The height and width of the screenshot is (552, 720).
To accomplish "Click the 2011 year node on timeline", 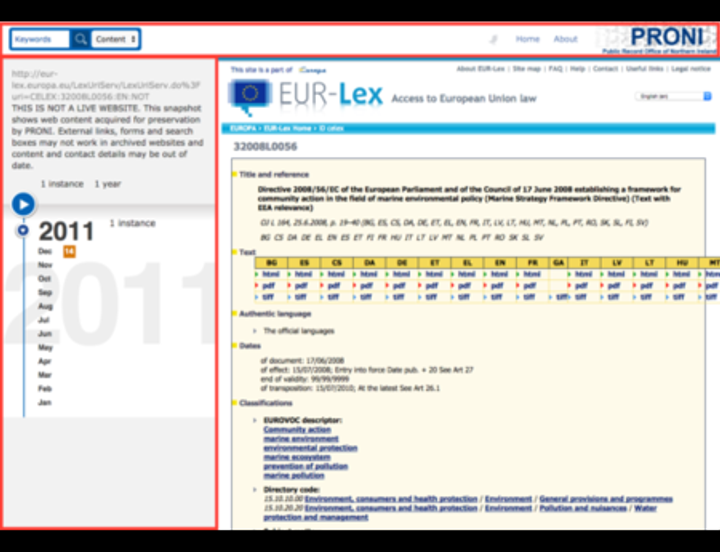I will pos(23,231).
